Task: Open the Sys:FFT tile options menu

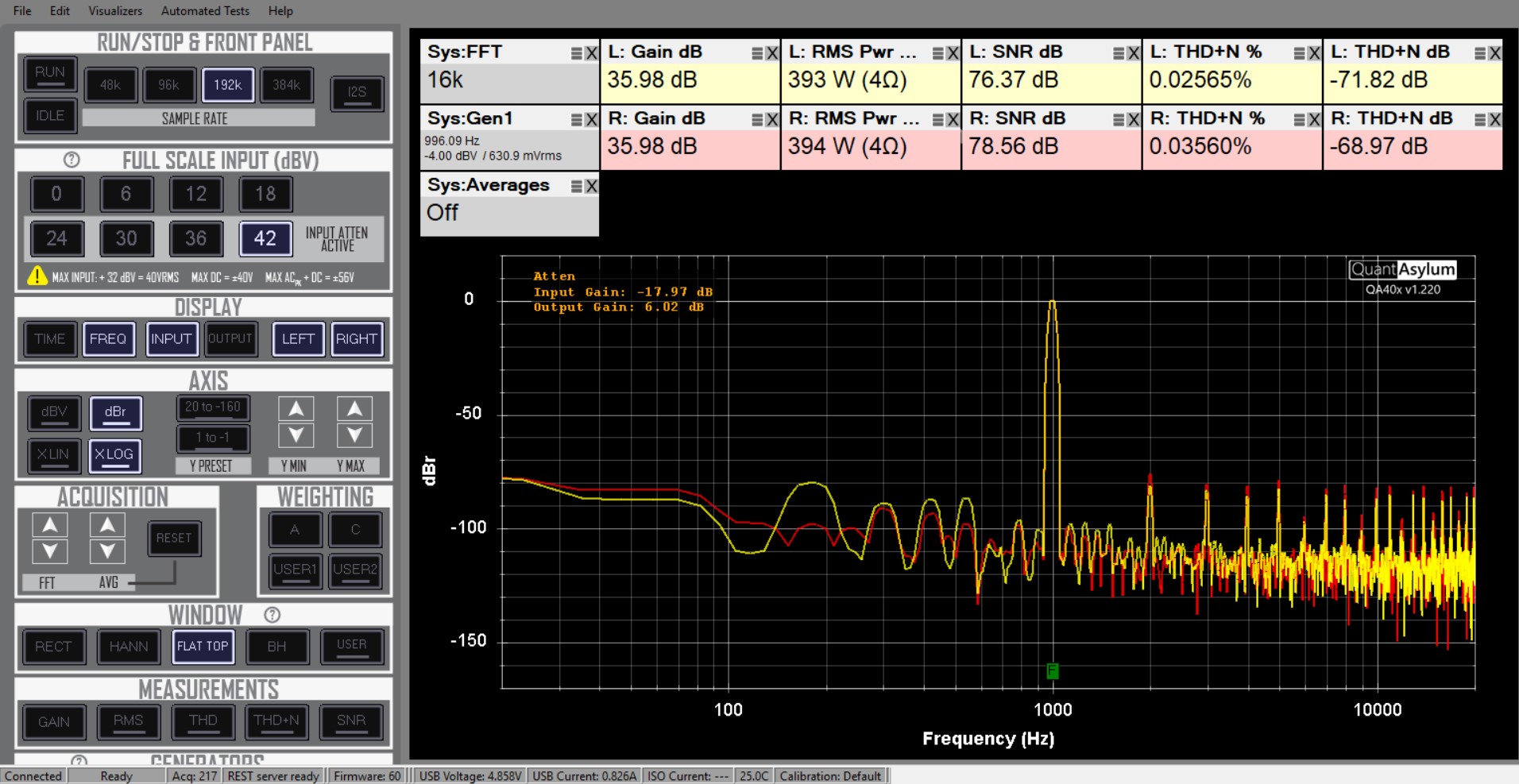Action: click(577, 53)
